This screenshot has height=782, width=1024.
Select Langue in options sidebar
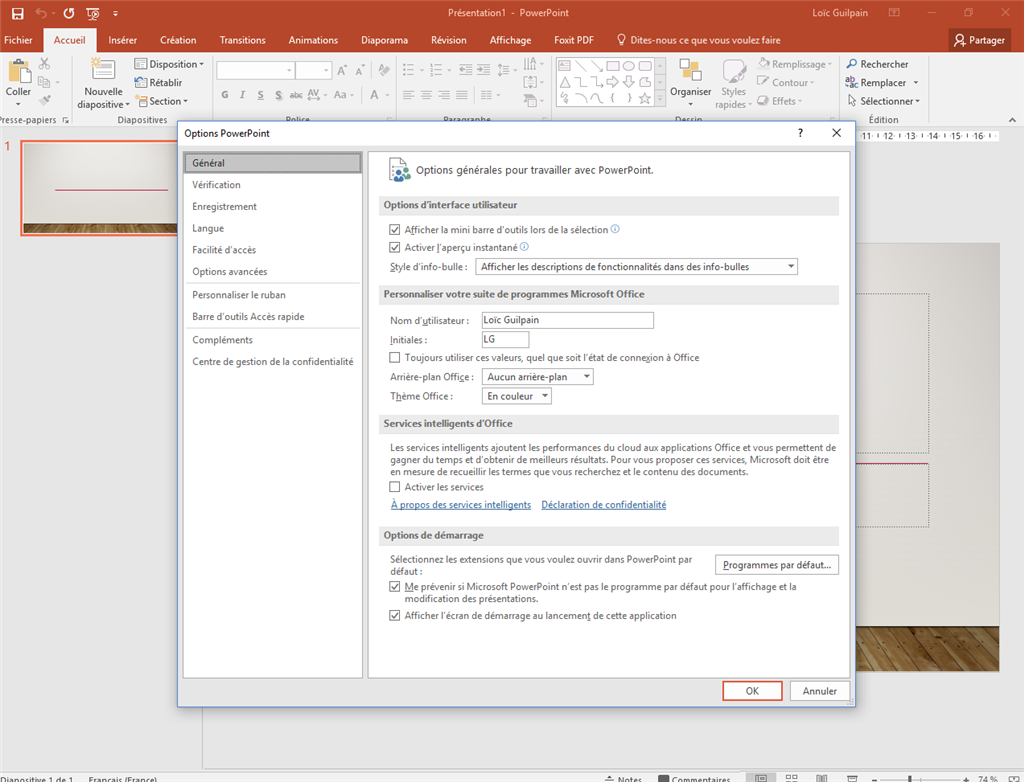(x=272, y=228)
